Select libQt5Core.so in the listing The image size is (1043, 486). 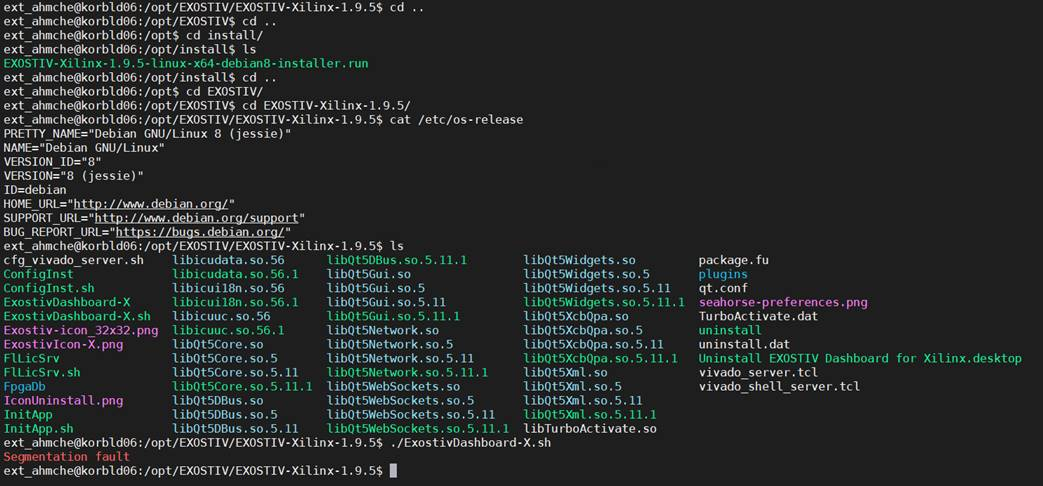[x=218, y=344]
